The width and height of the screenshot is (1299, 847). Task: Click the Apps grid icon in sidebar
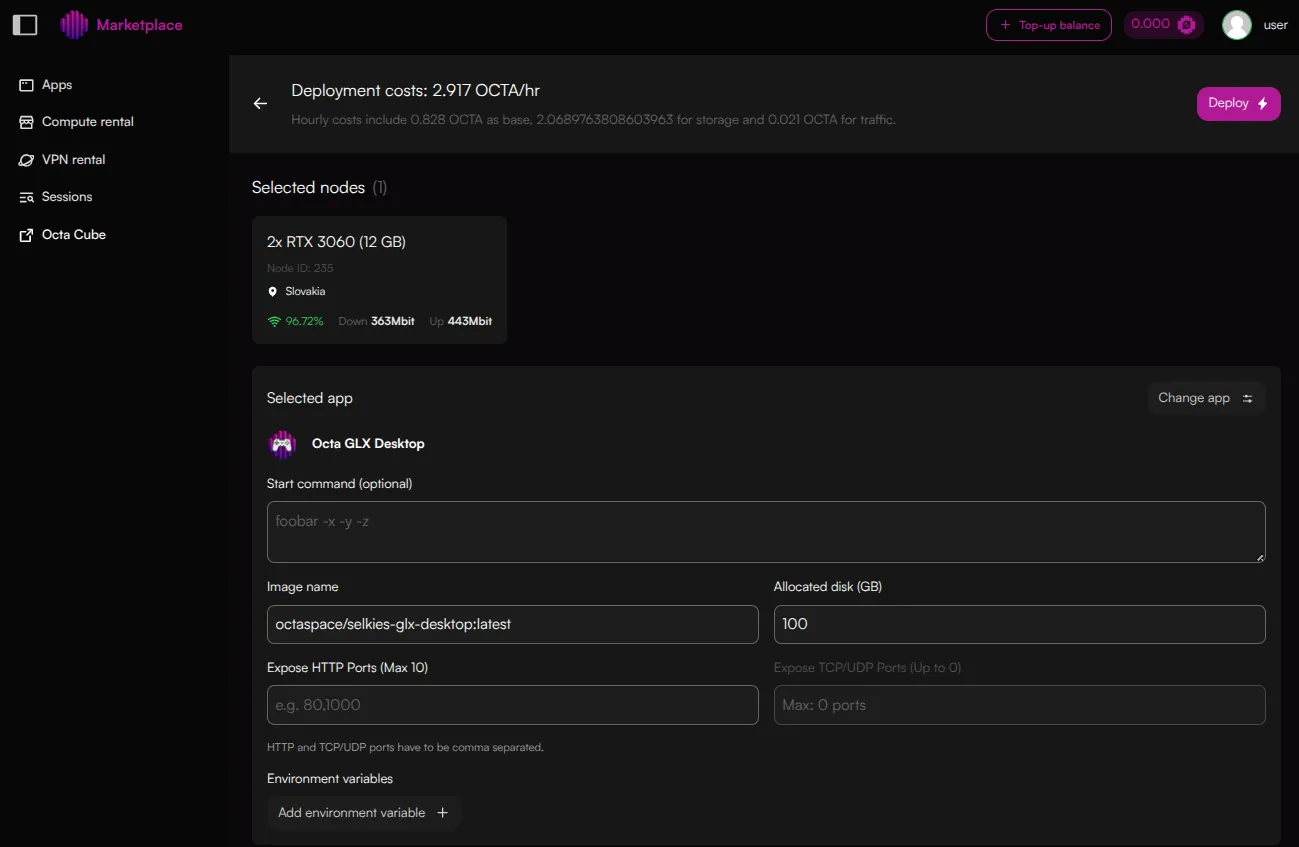tap(26, 85)
